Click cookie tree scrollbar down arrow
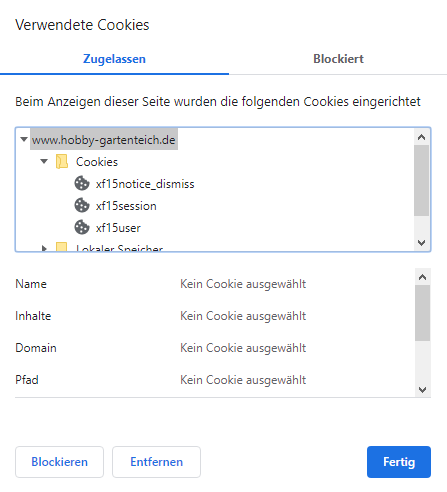Viewport: 447px width, 492px height. pyautogui.click(x=422, y=243)
